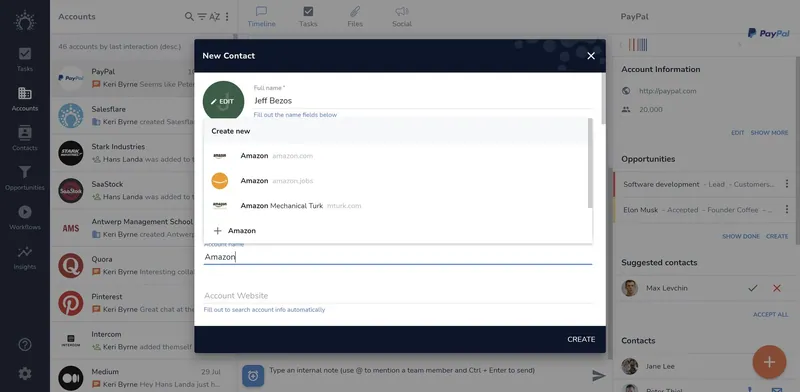Open Opportunities in the left sidebar
Image resolution: width=800 pixels, height=392 pixels.
pyautogui.click(x=24, y=178)
